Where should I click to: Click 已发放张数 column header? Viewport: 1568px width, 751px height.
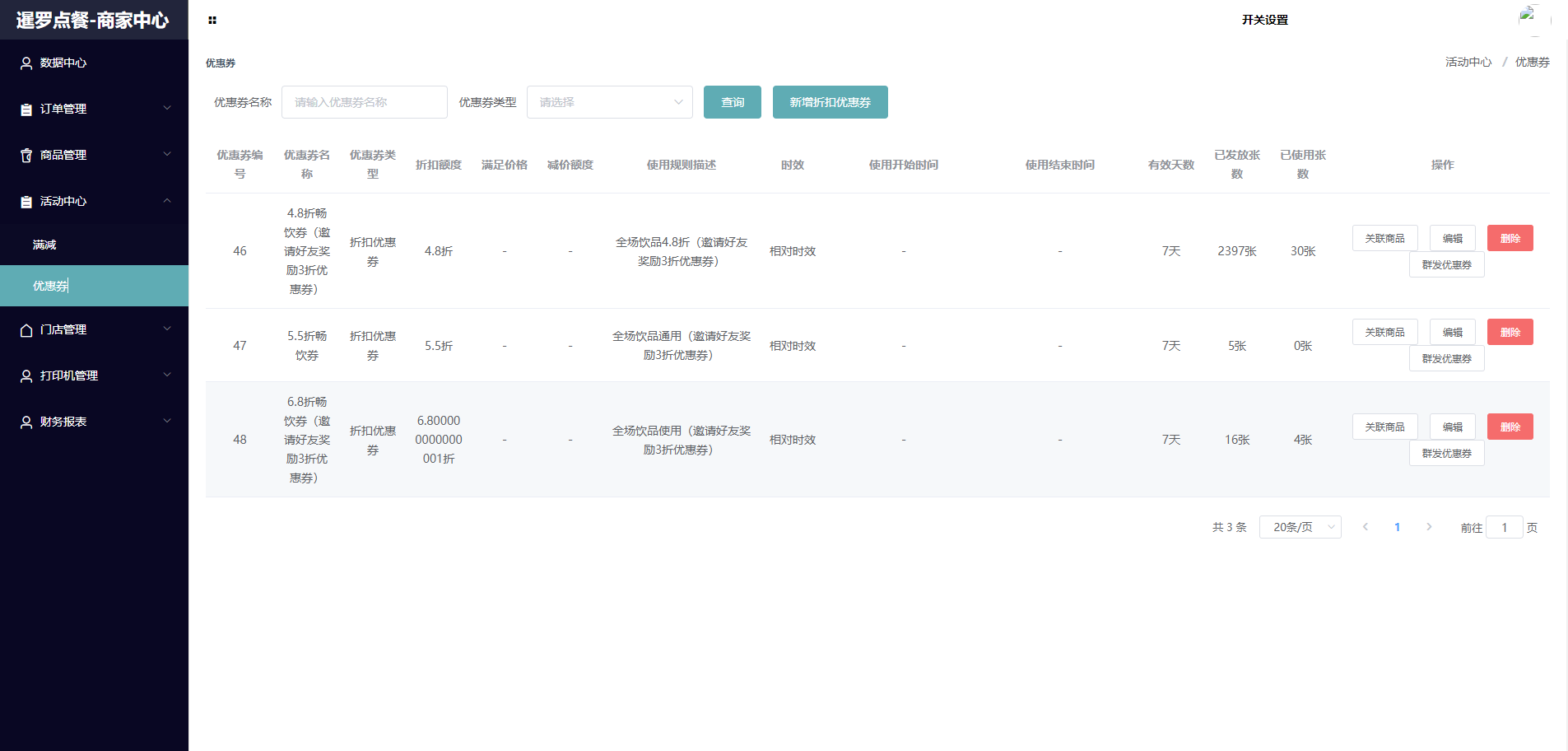1237,164
